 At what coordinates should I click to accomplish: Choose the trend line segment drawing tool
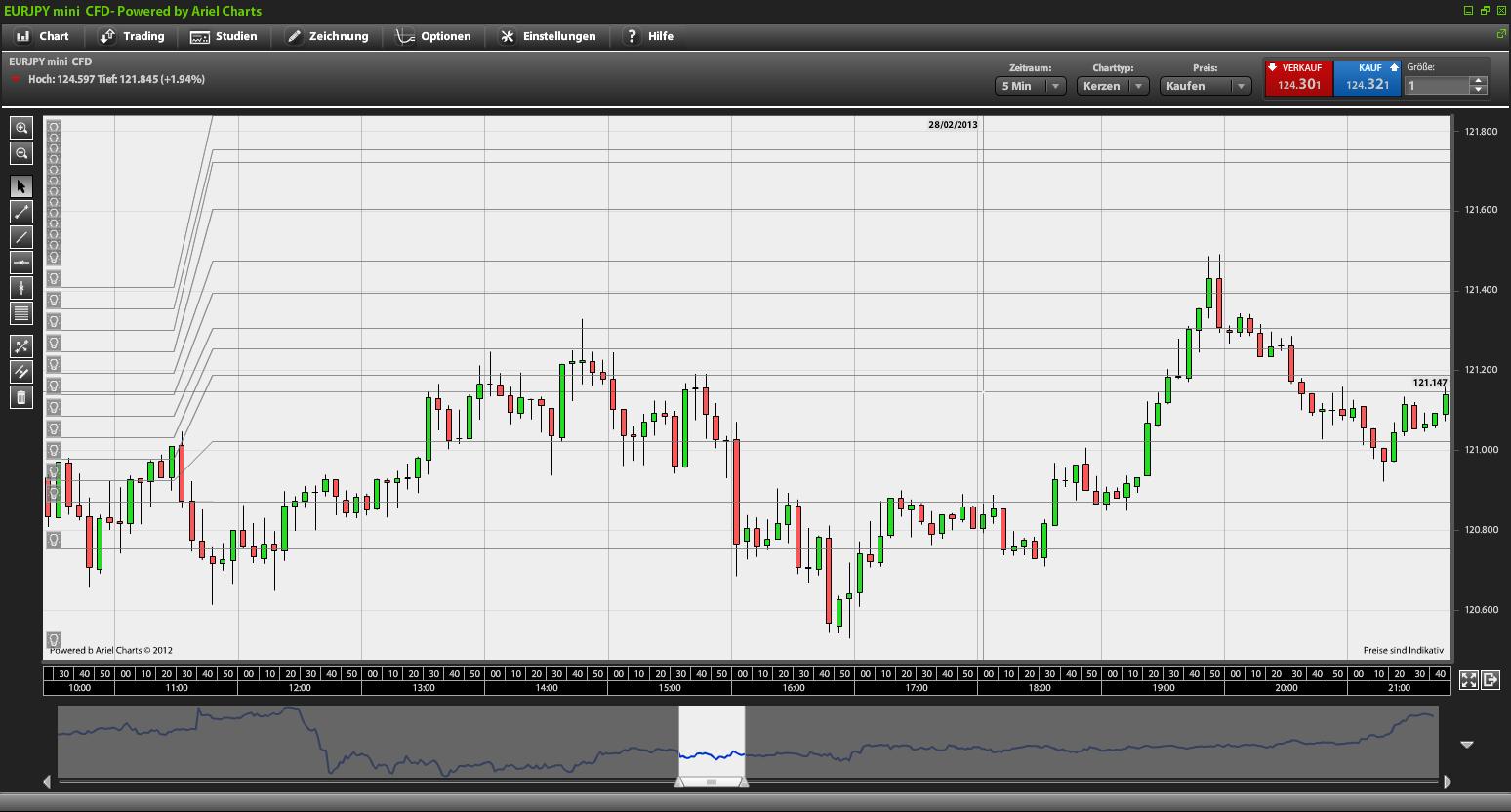[21, 212]
